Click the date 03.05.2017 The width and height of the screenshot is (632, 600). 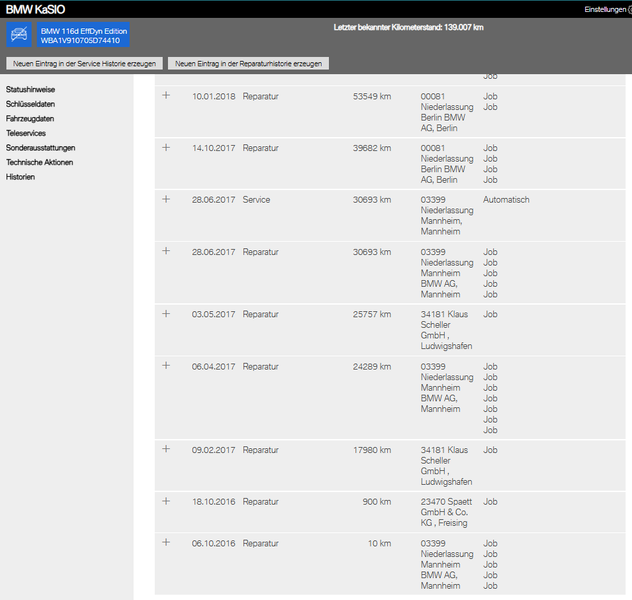tap(214, 314)
